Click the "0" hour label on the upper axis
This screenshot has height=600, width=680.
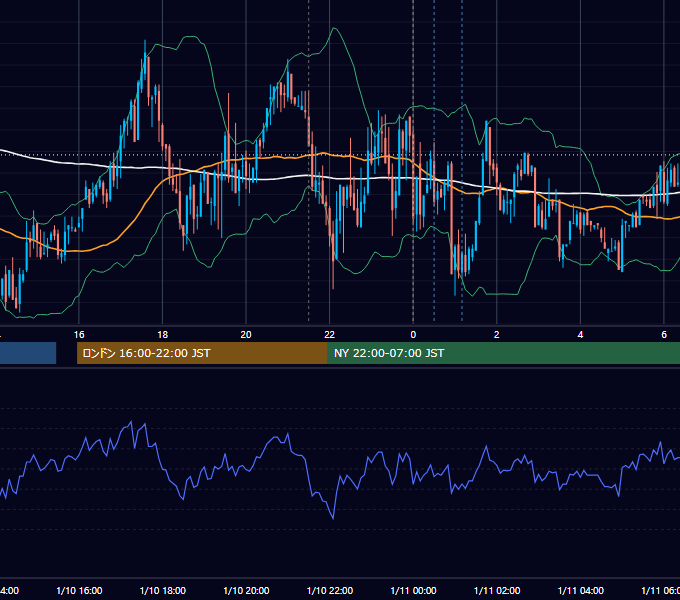pos(413,335)
